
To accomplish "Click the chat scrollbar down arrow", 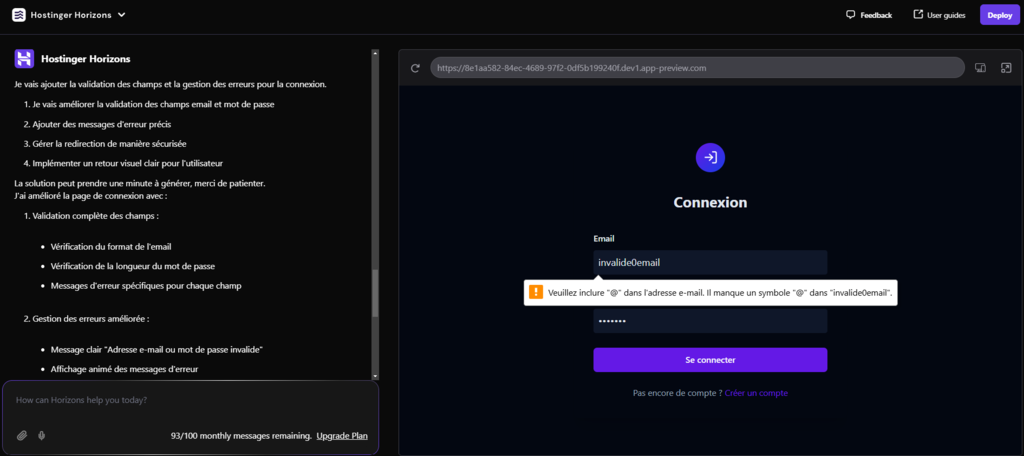I will (x=375, y=376).
